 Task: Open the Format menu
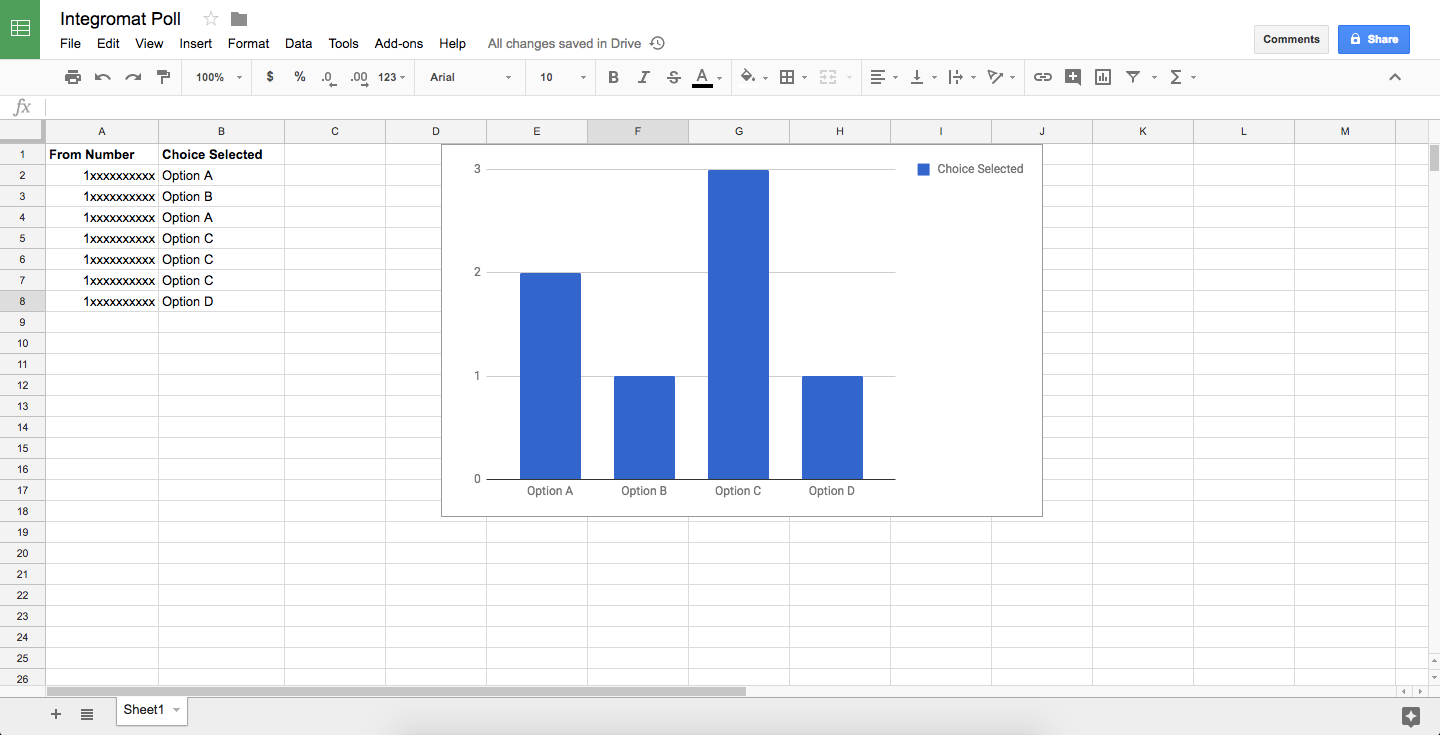pyautogui.click(x=248, y=43)
